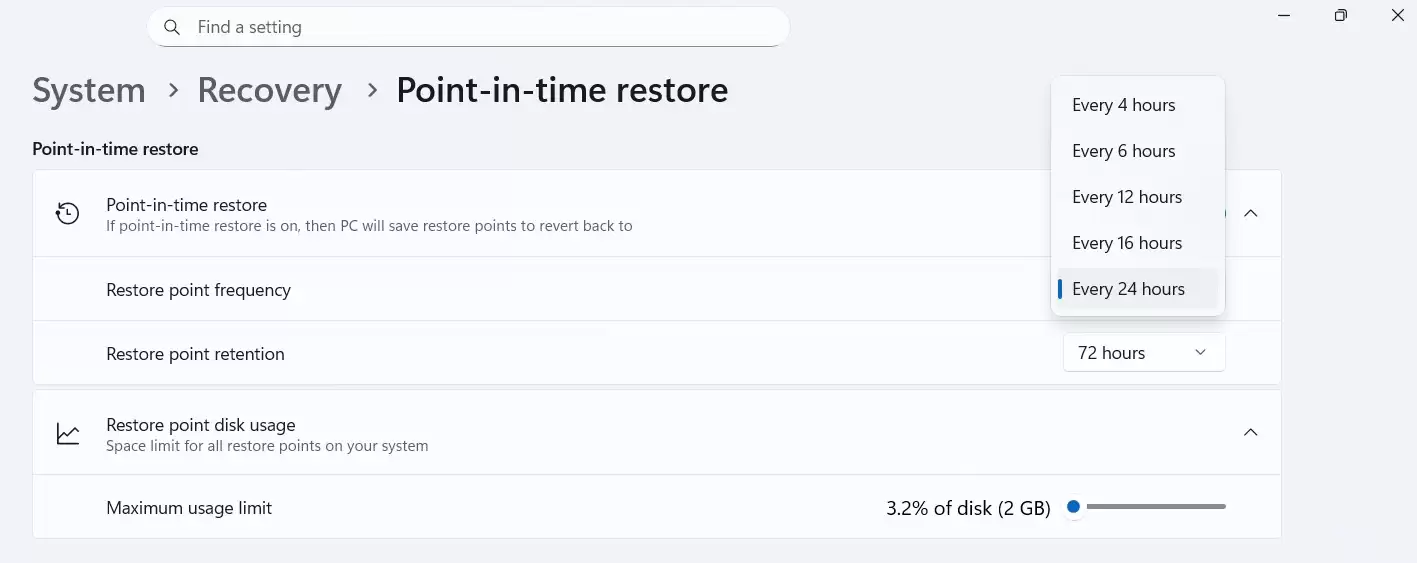The height and width of the screenshot is (563, 1417).
Task: Click the search magnifier icon
Action: (172, 27)
